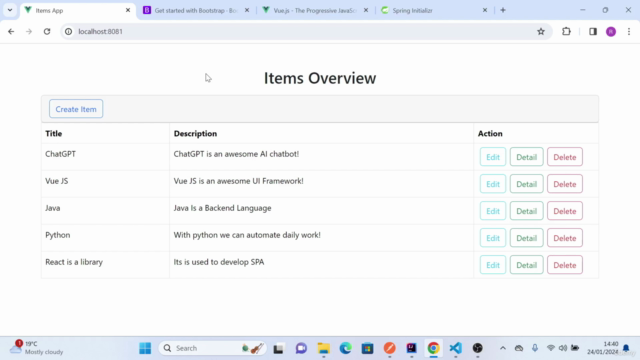
Task: Click the Items Overview heading
Action: [x=320, y=78]
